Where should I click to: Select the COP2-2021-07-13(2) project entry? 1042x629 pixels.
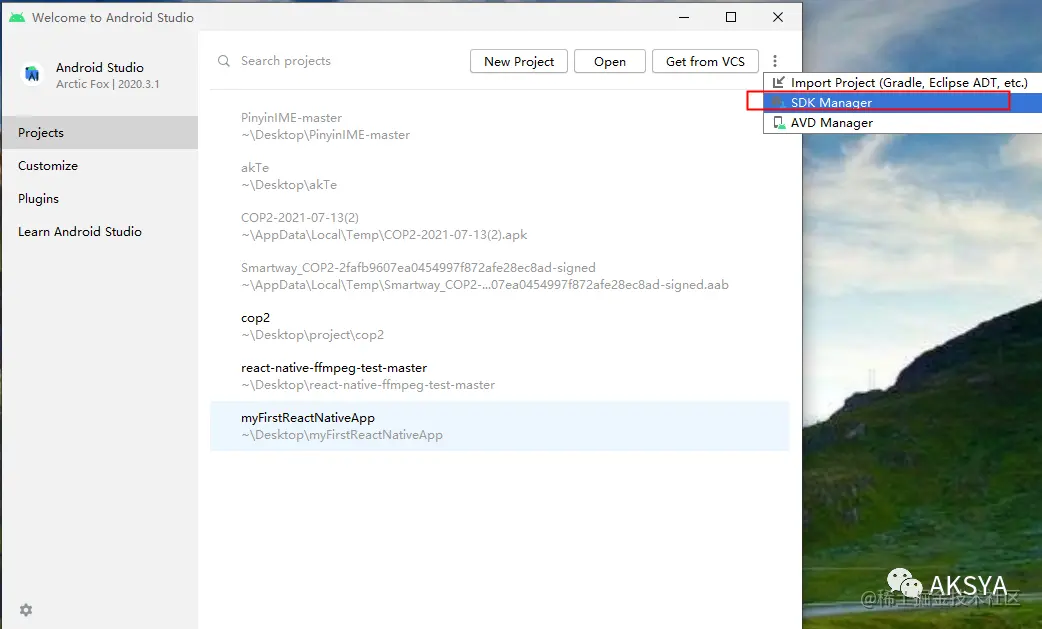tap(500, 226)
